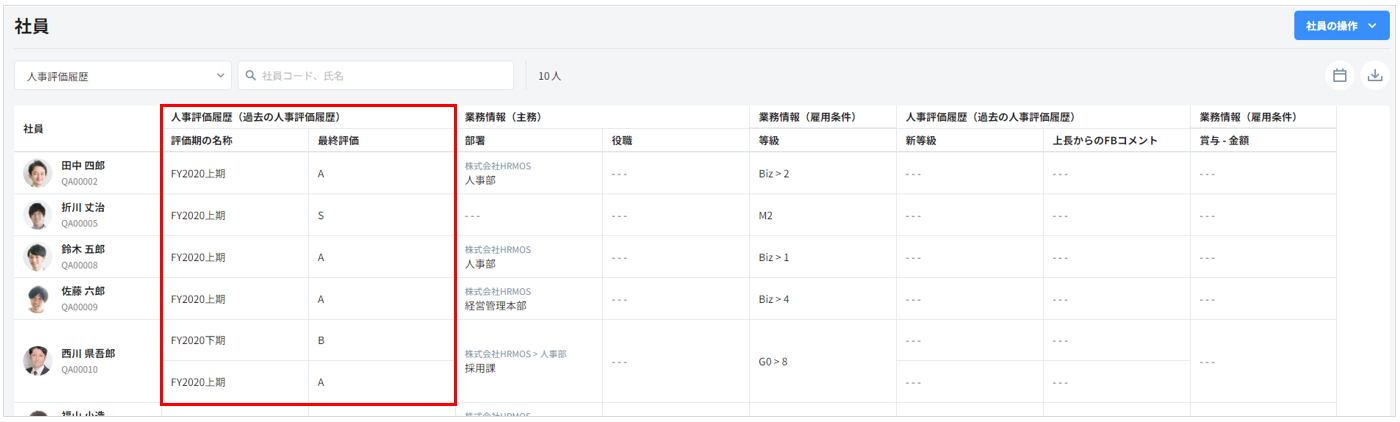Screen dimensions: 1400x422
Task: Click the 賞与 - 金額 column header
Action: click(1224, 141)
